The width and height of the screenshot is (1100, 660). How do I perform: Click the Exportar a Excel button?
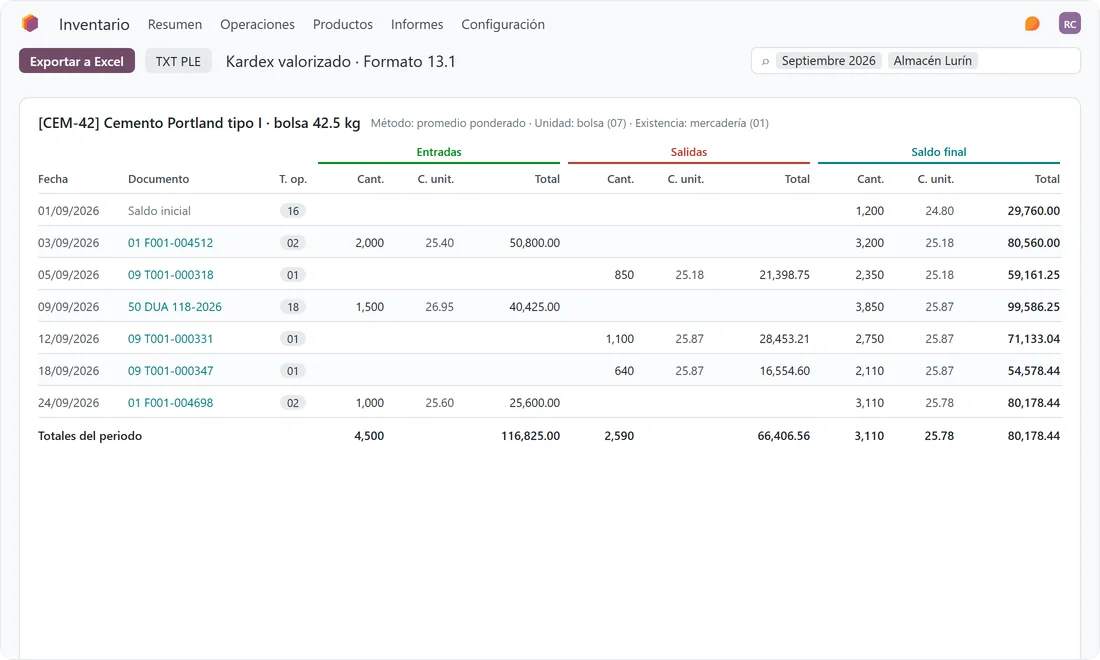pos(76,61)
